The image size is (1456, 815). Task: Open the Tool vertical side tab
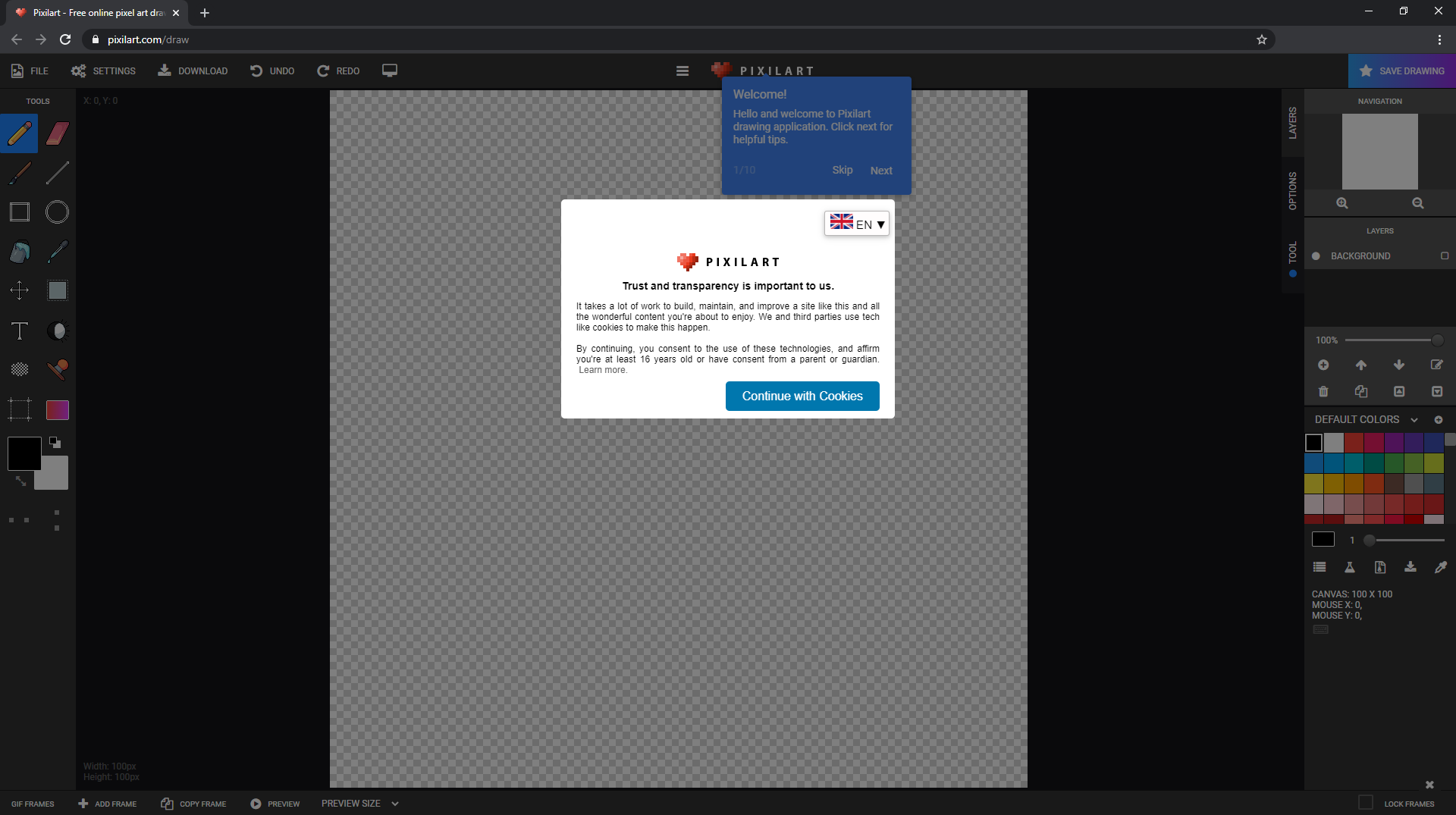pyautogui.click(x=1293, y=258)
